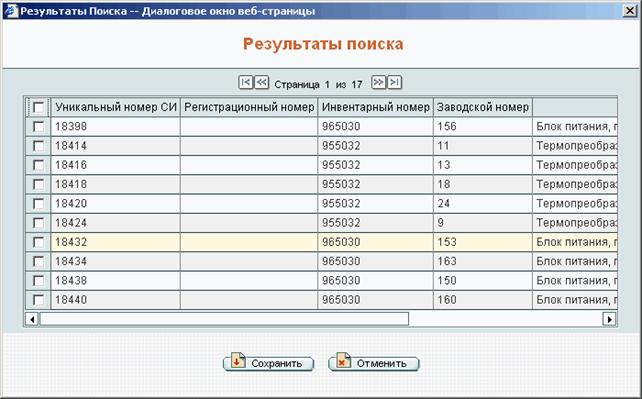642x399 pixels.
Task: Close the Результаты Поиска dialog window
Action: [x=630, y=11]
